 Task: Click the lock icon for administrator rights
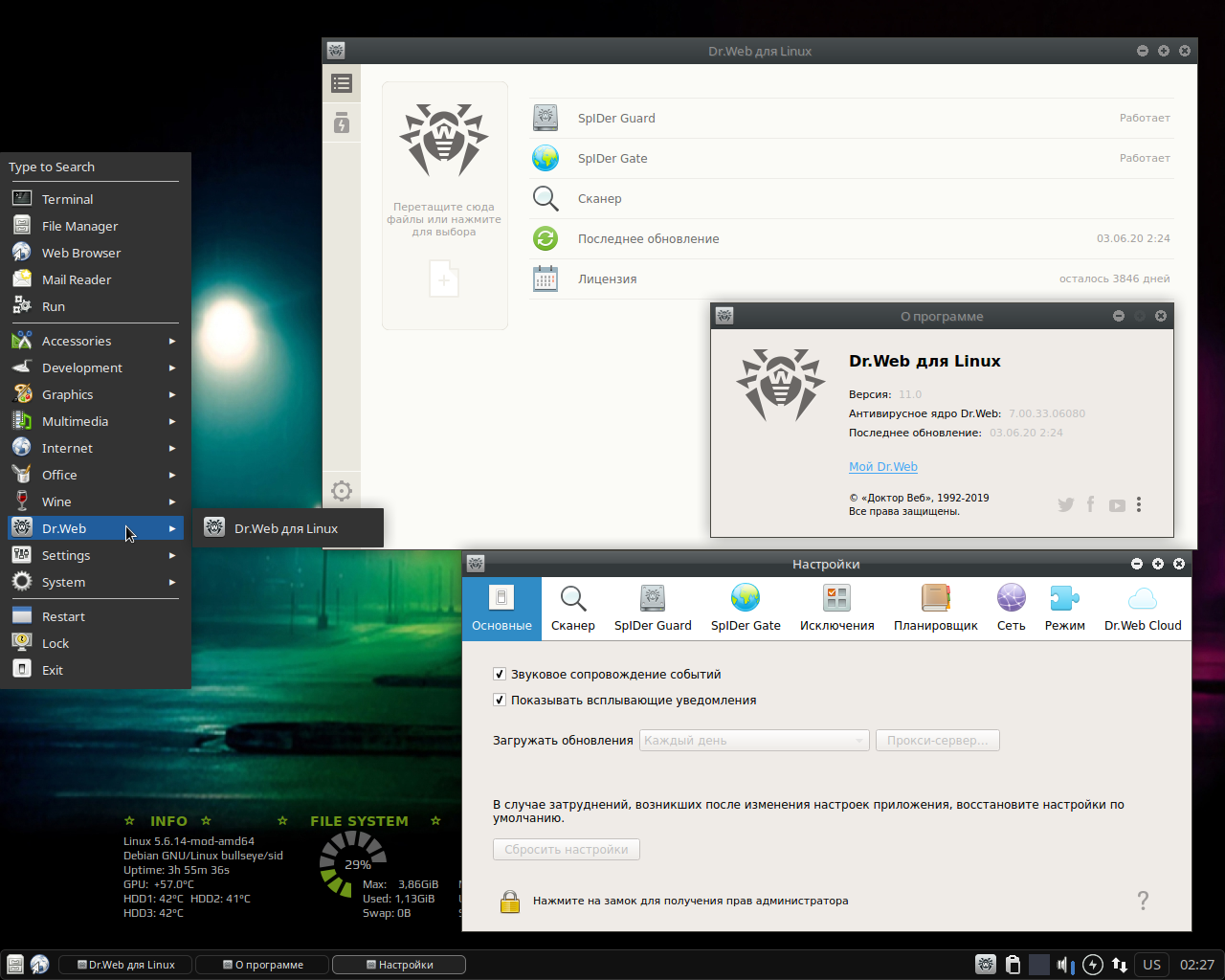pos(510,901)
